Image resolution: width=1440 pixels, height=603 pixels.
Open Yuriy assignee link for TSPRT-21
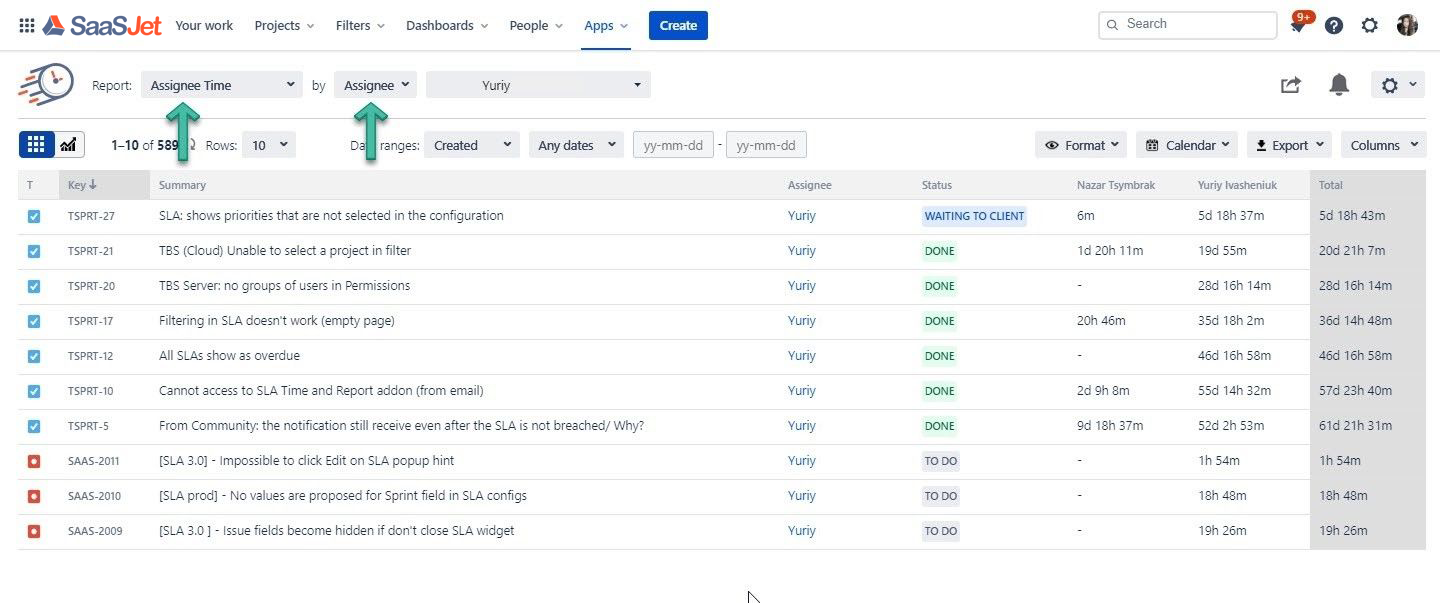point(802,251)
